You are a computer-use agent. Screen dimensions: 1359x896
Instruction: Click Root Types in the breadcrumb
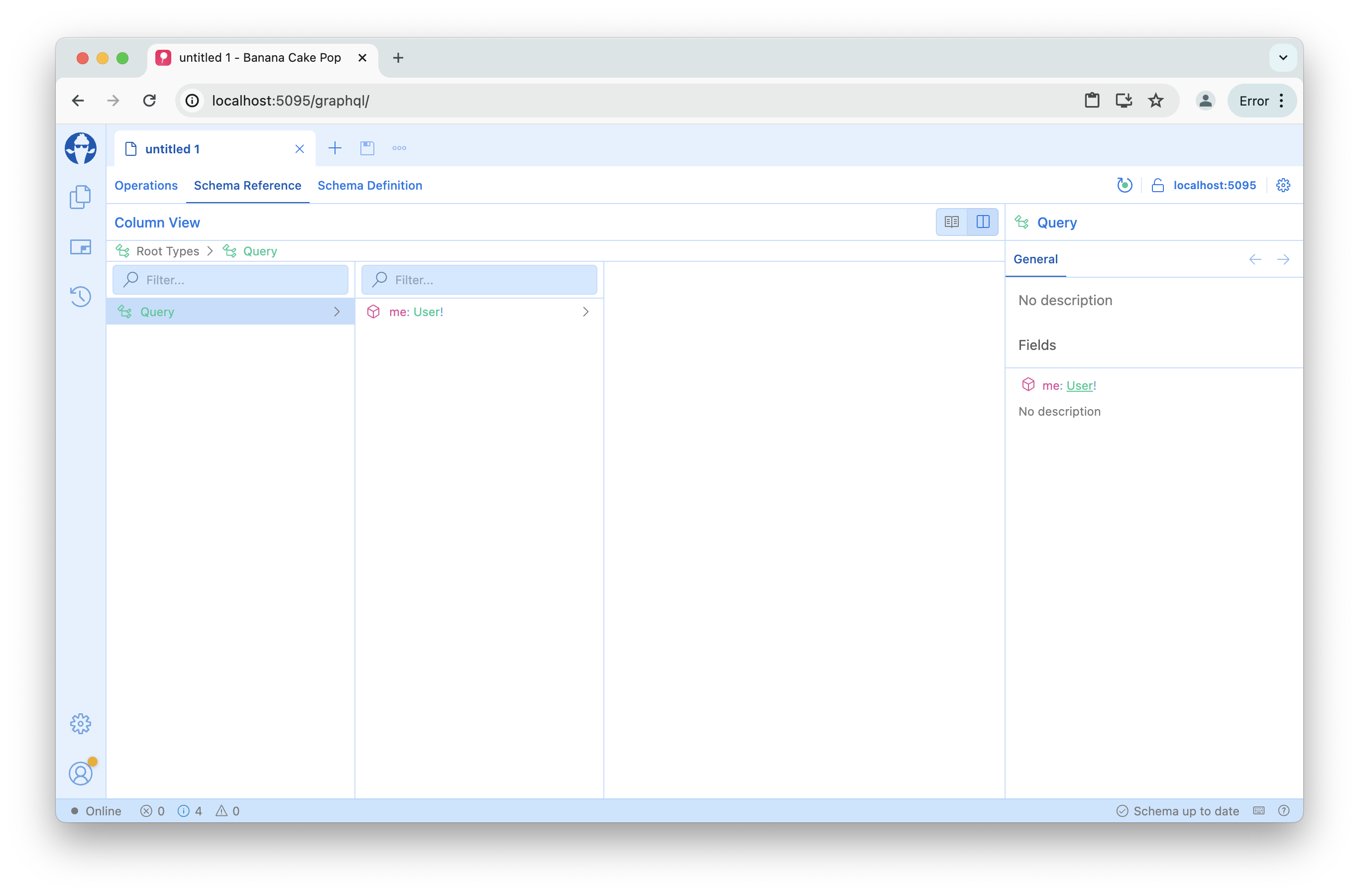167,251
